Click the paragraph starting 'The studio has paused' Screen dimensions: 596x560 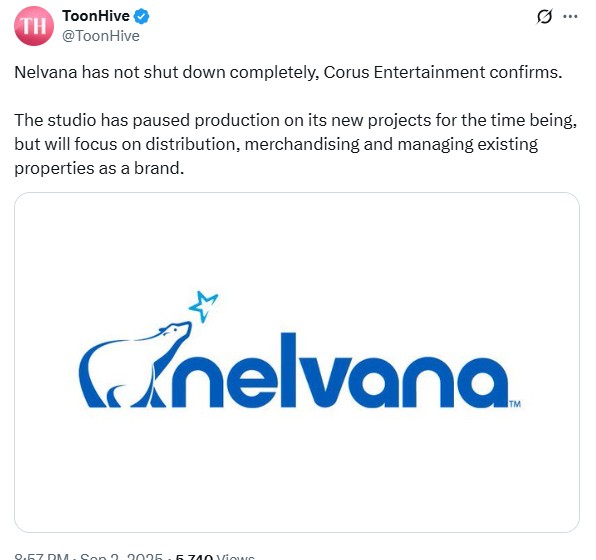[296, 144]
